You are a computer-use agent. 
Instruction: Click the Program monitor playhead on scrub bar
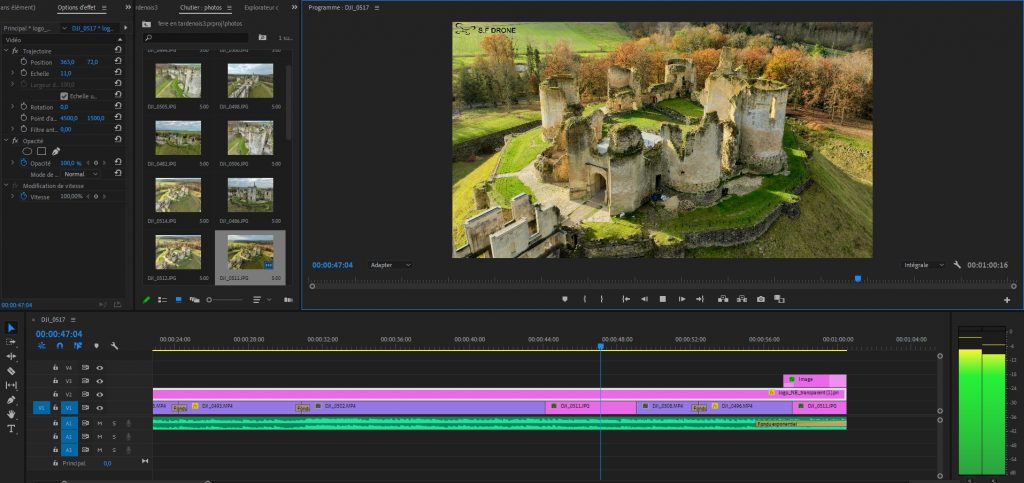(857, 279)
